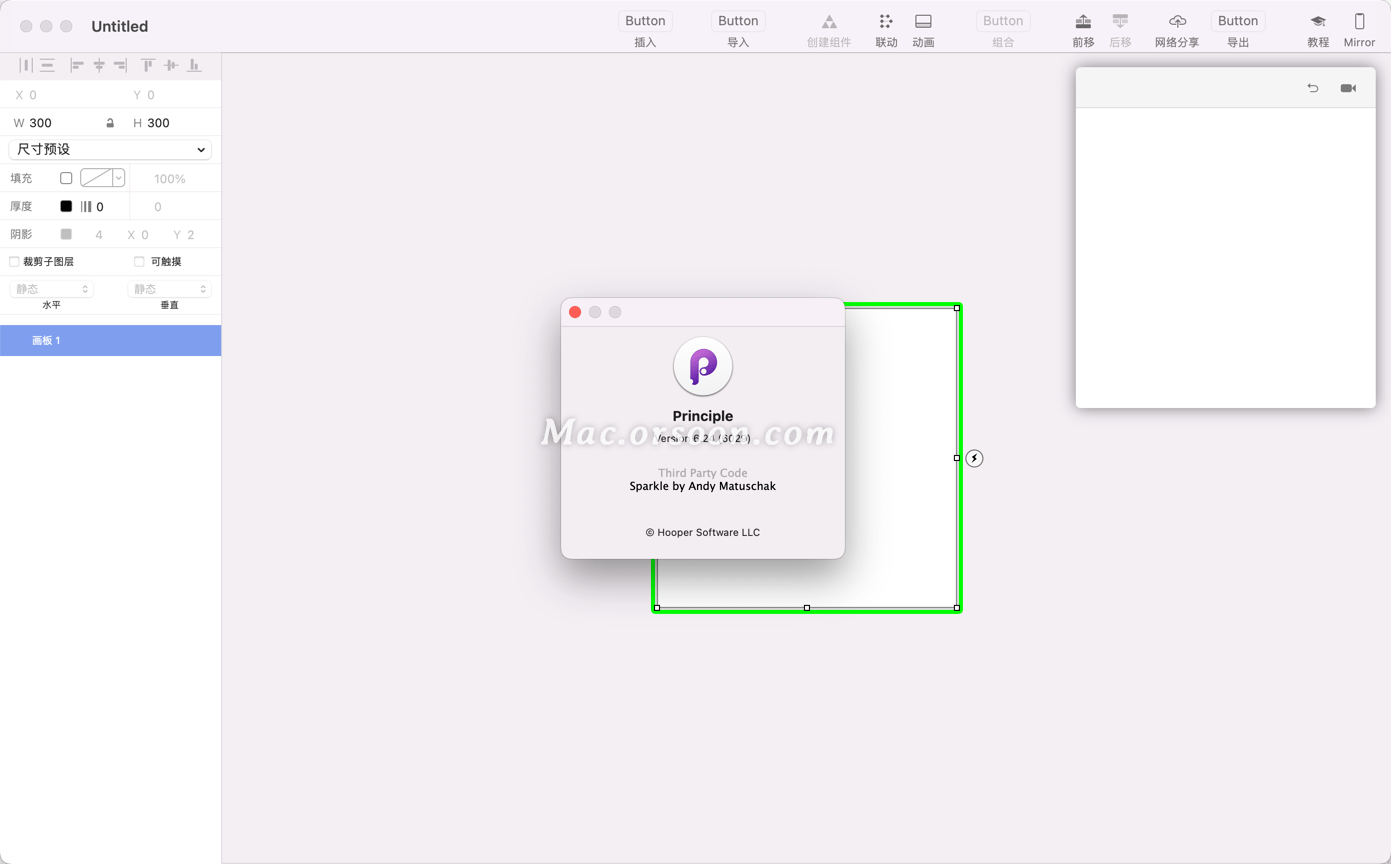Click the fill opacity 100% field
This screenshot has width=1391, height=864.
click(170, 179)
